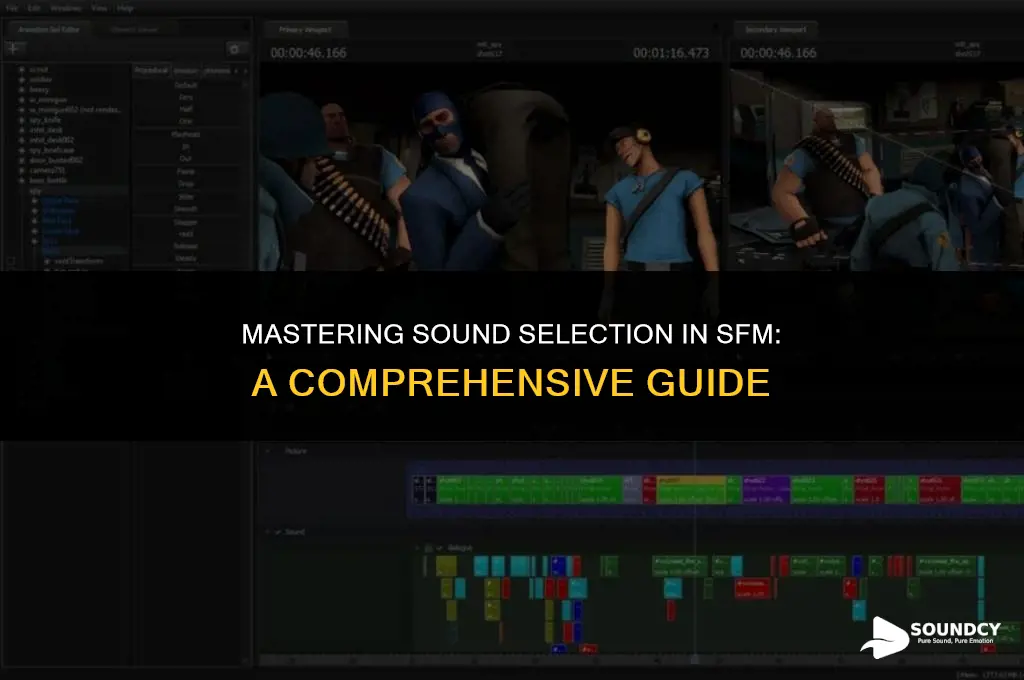Image resolution: width=1024 pixels, height=680 pixels.
Task: Expand the spy_knife animation set
Action: (21, 120)
